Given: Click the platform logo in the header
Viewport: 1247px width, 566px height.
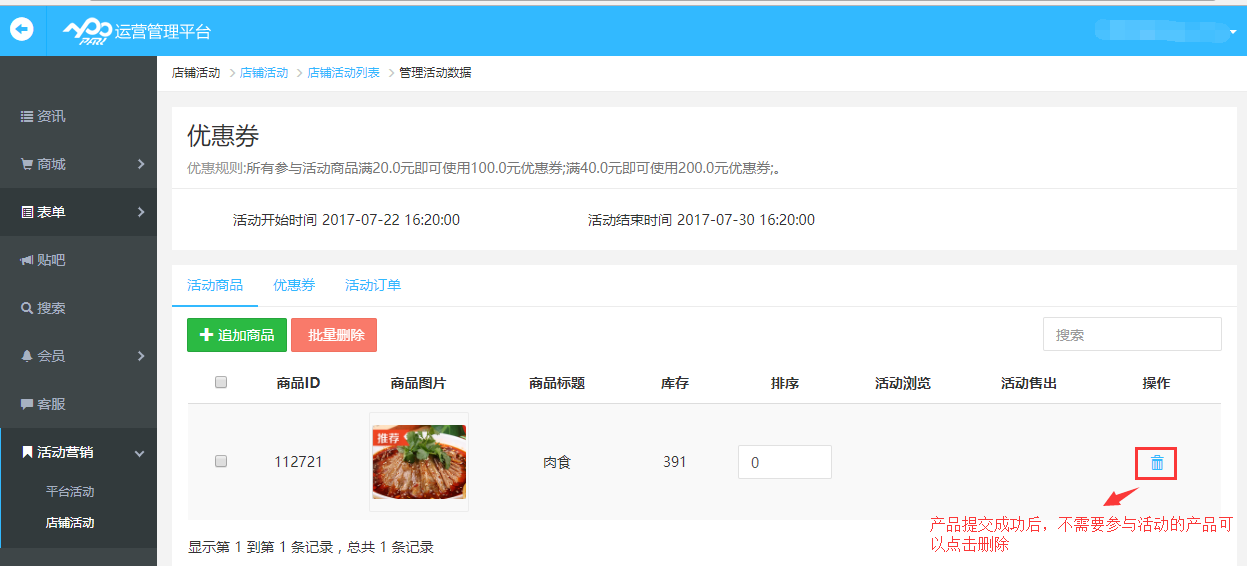Looking at the screenshot, I should (x=86, y=31).
